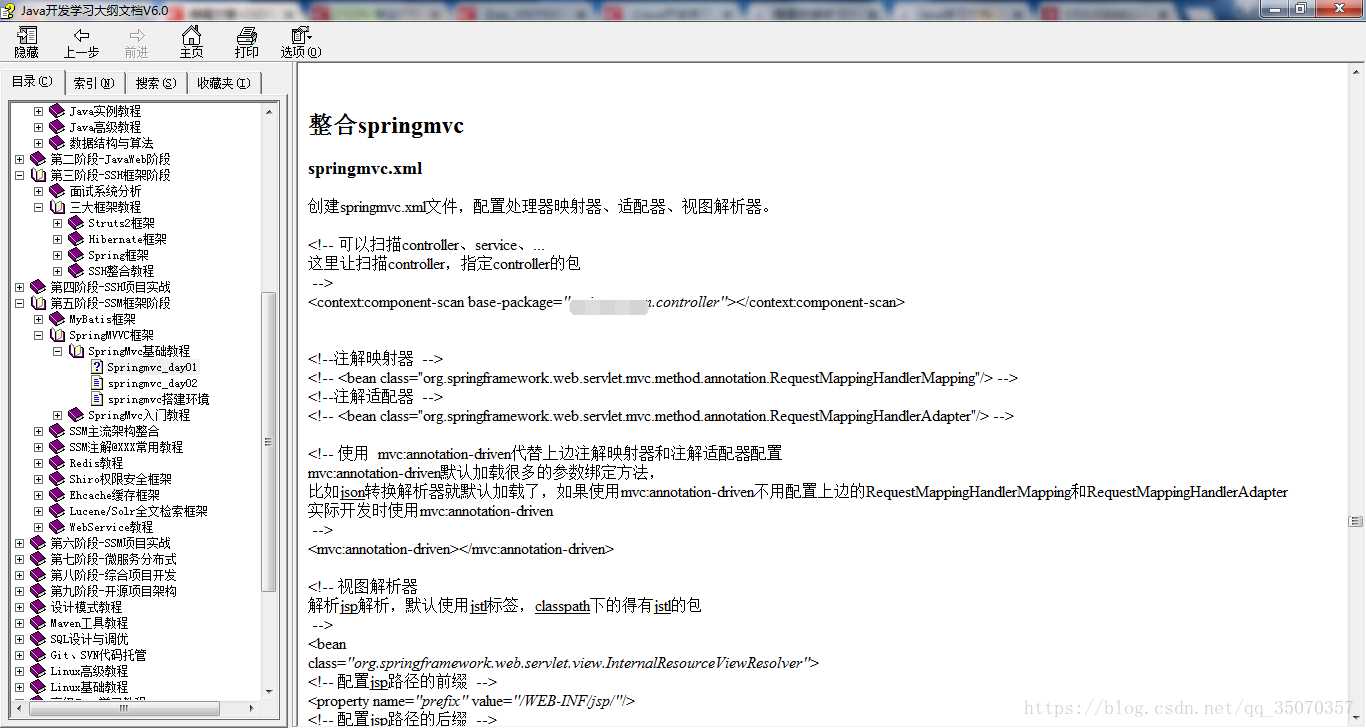The height and width of the screenshot is (728, 1366).
Task: Click book icon beside Hibernate框架
Action: click(x=76, y=239)
